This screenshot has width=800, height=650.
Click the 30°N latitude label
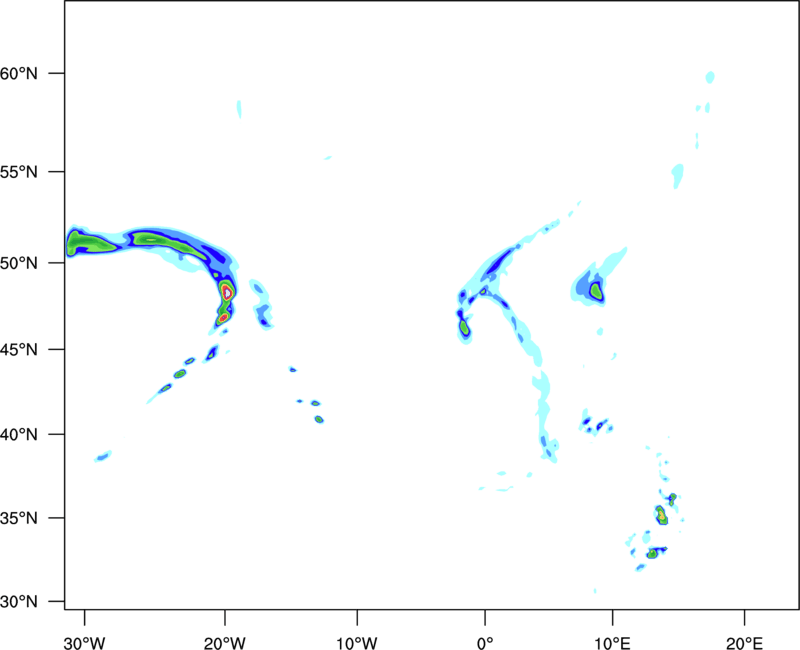click(19, 602)
